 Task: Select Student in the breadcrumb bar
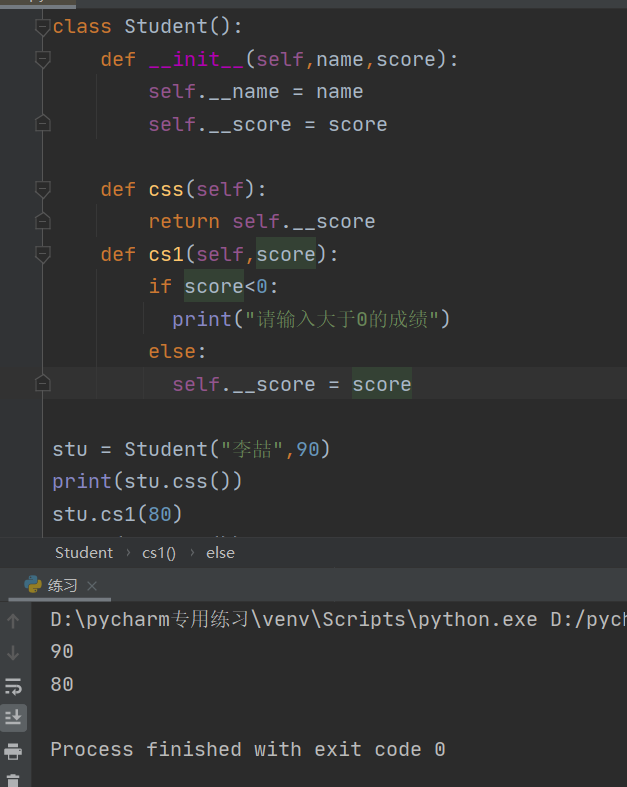pos(84,553)
